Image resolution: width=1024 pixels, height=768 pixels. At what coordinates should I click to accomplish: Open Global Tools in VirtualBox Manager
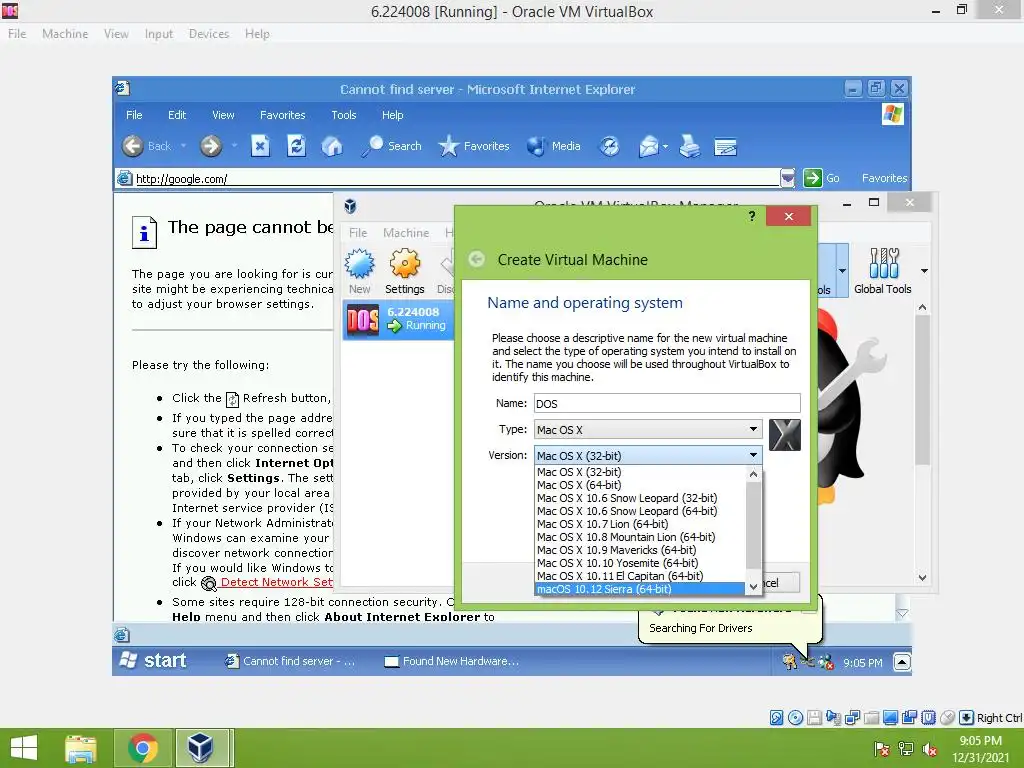[884, 272]
